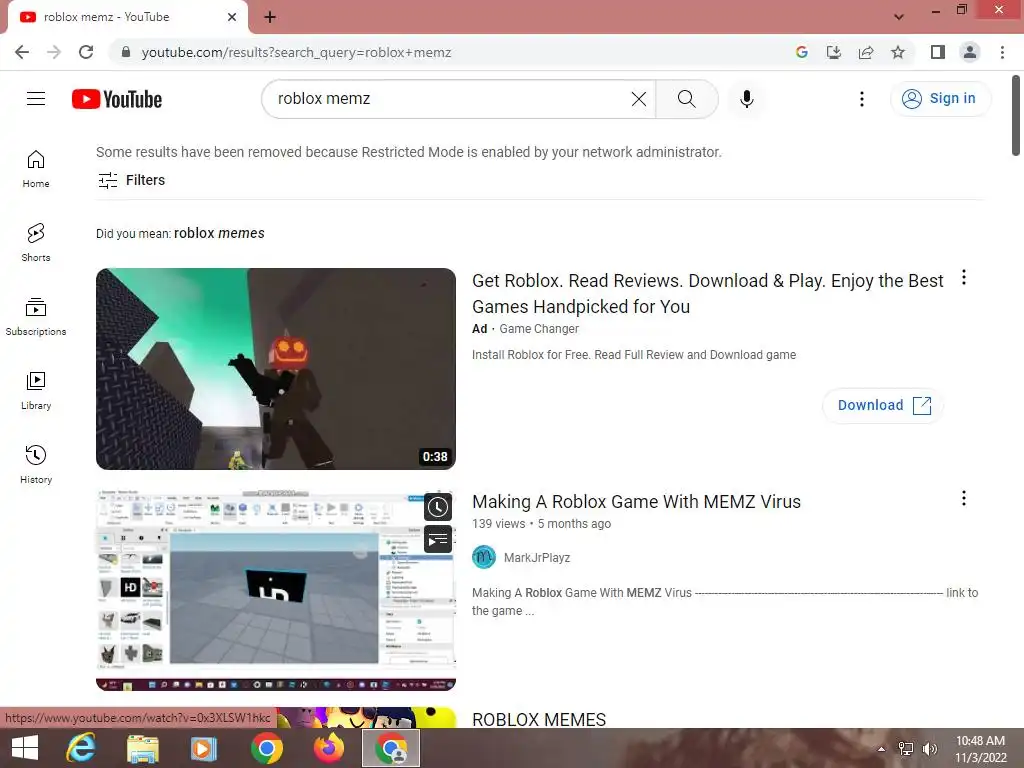1024x768 pixels.
Task: Open the MEMZ Virus video thumbnail
Action: pos(276,590)
